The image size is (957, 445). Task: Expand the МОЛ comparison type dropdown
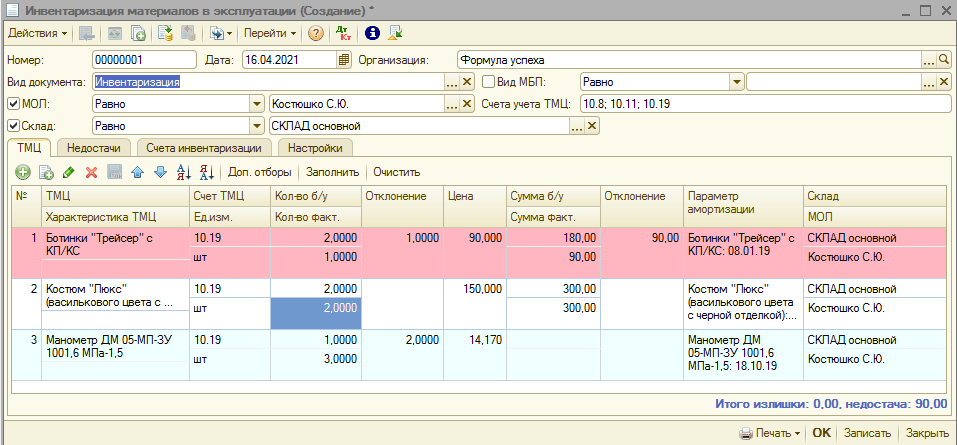(x=256, y=104)
